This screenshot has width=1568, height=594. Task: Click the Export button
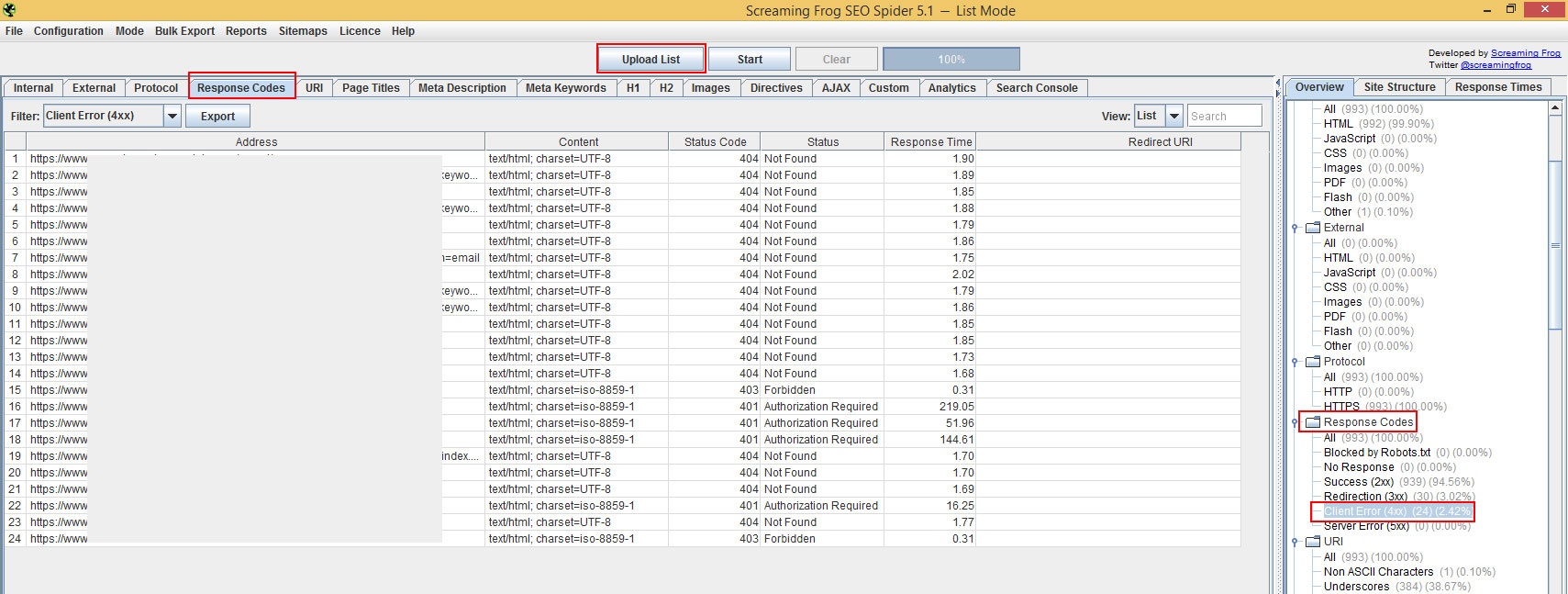pyautogui.click(x=217, y=117)
